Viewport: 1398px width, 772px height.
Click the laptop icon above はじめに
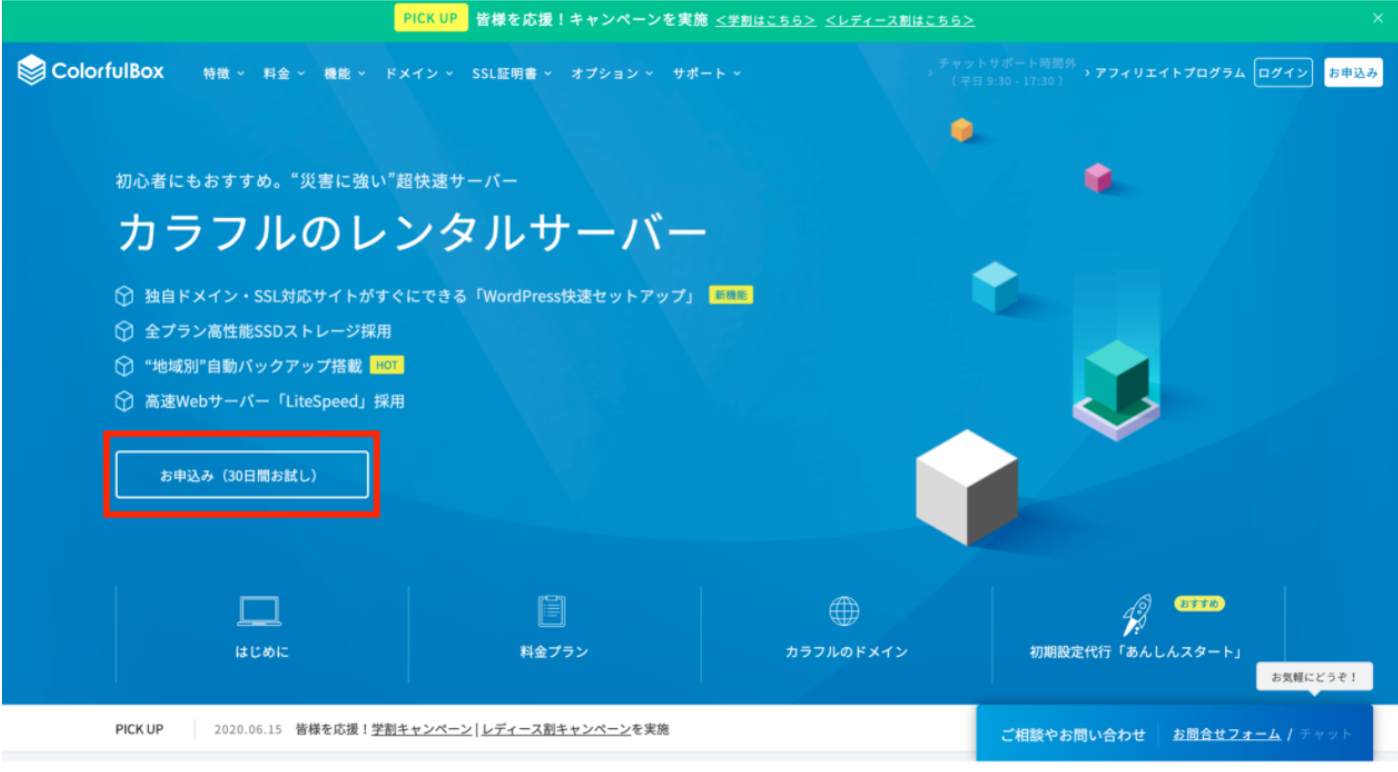click(x=260, y=611)
